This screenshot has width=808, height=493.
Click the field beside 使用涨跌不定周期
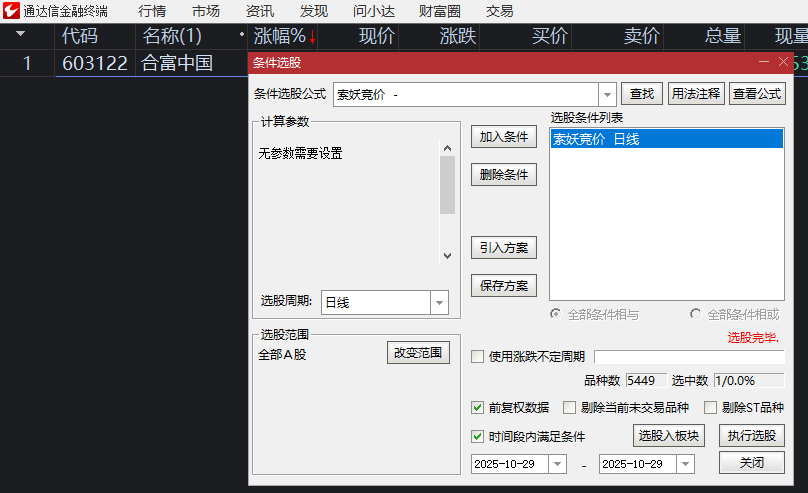click(x=689, y=356)
